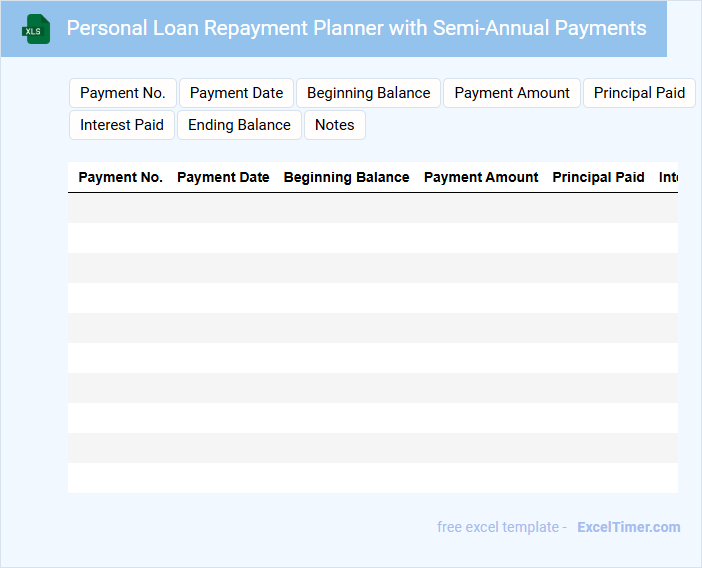
Task: Click the Personal Loan Repayment Planner title
Action: pos(356,28)
